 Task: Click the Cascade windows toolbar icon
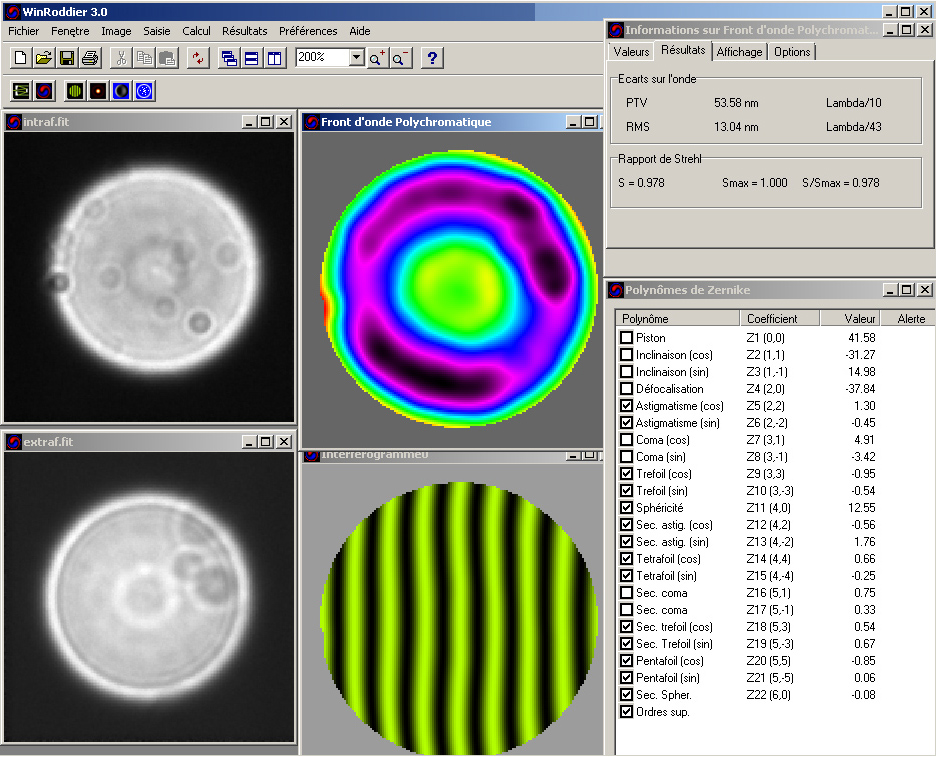(229, 58)
